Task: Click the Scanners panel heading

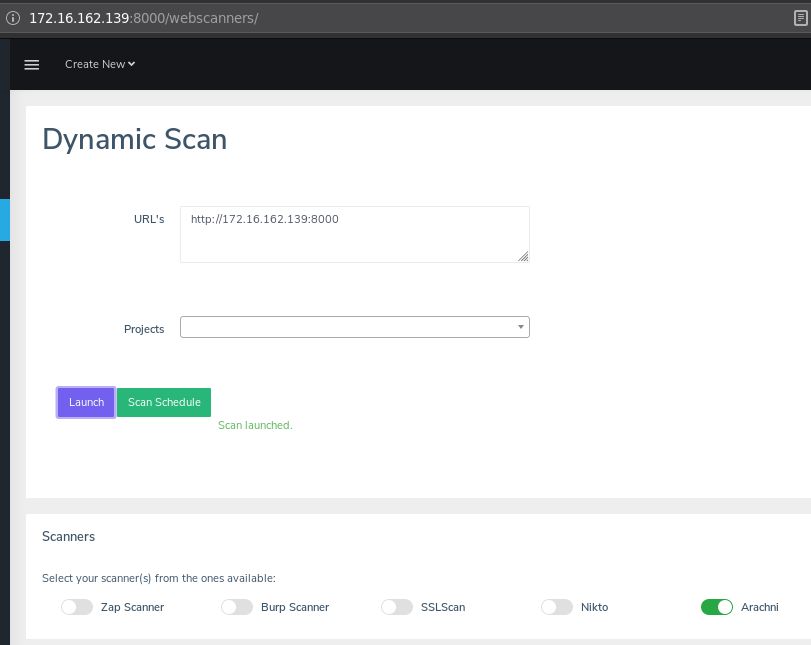Action: pos(68,536)
